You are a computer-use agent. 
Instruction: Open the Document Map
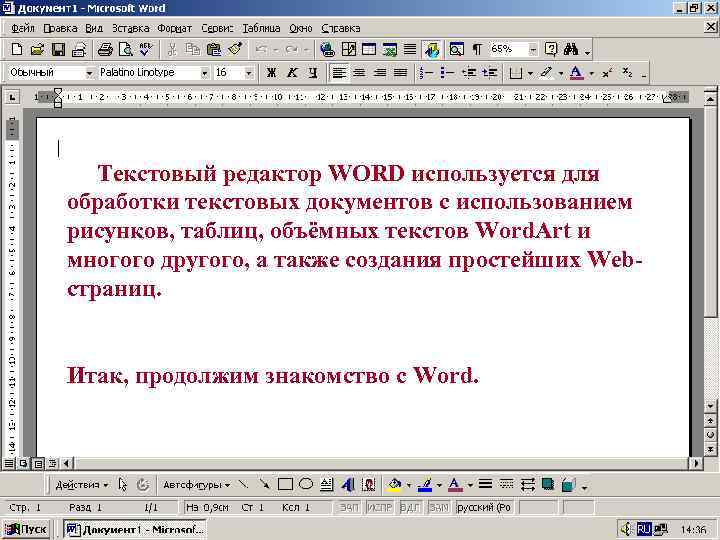tap(456, 49)
